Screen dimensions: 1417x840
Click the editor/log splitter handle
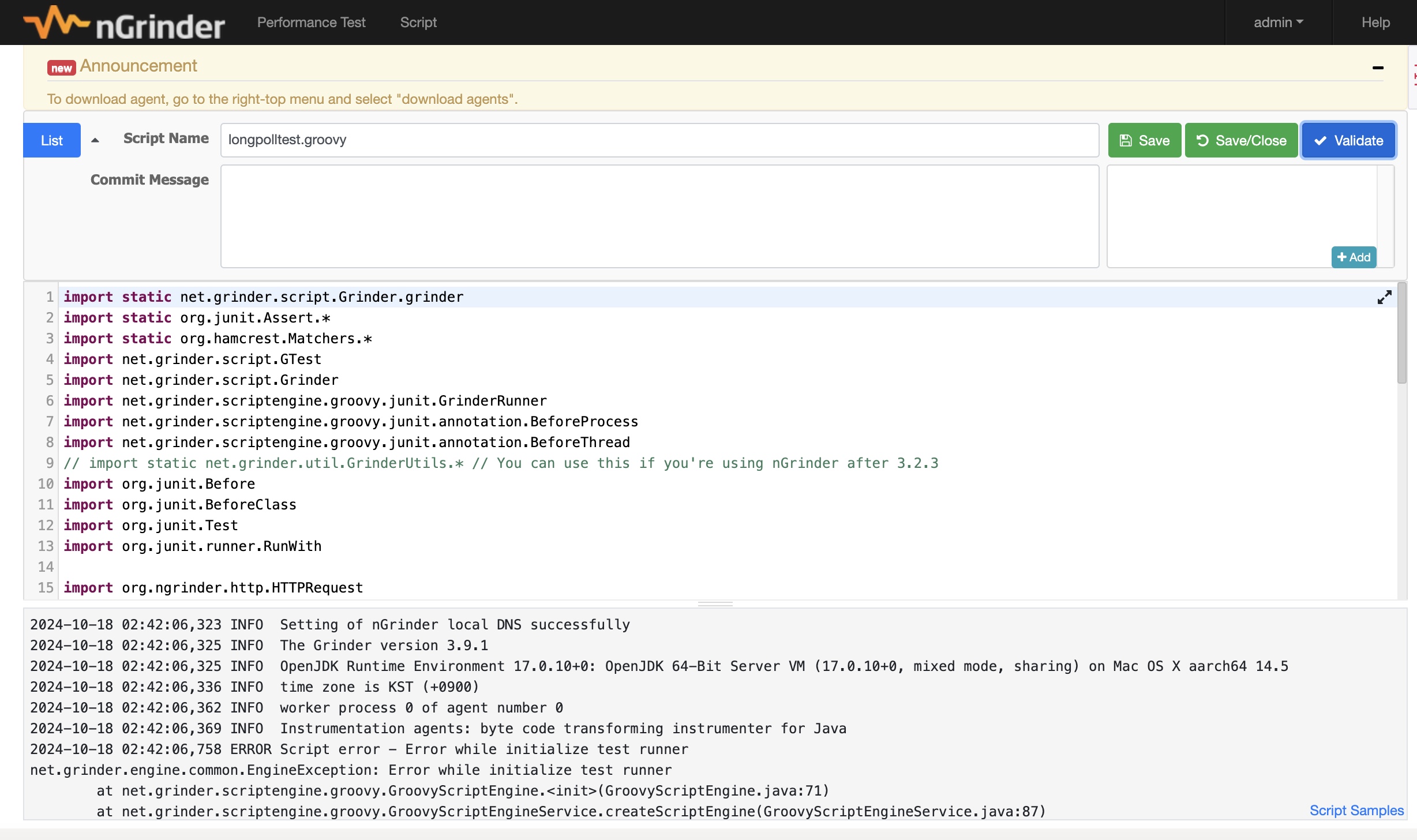click(x=715, y=604)
